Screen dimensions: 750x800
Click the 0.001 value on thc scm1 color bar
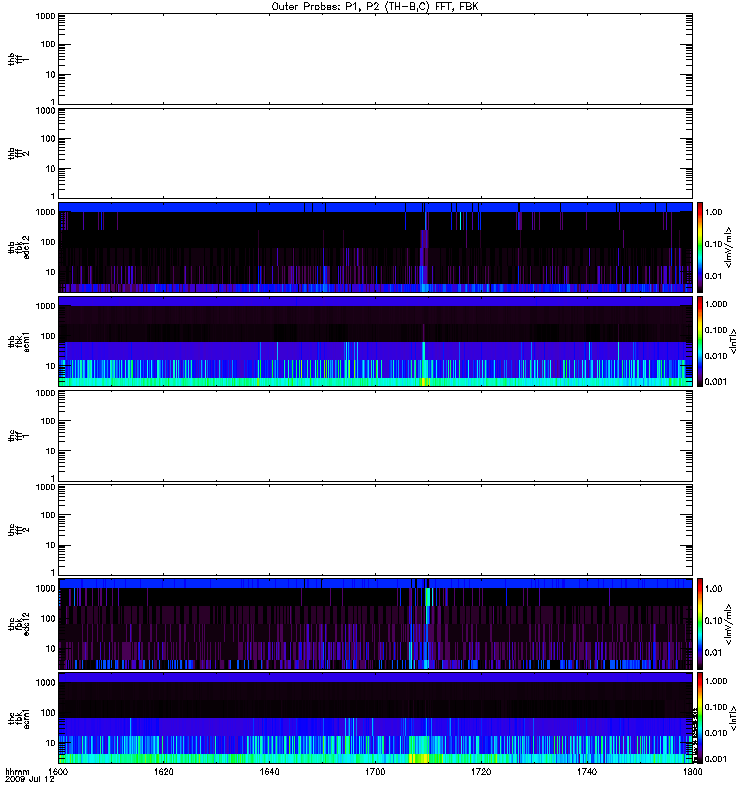[x=716, y=759]
